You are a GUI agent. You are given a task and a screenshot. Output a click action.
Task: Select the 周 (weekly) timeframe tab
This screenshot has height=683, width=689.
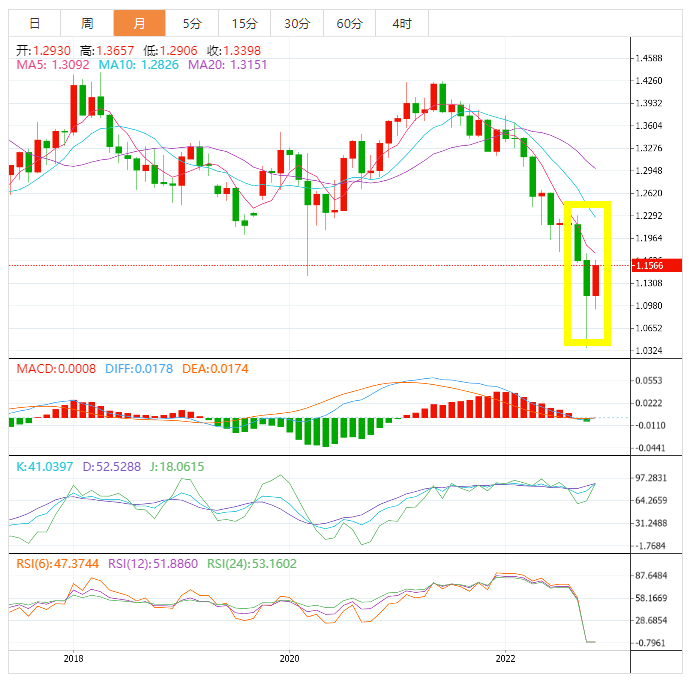point(87,23)
